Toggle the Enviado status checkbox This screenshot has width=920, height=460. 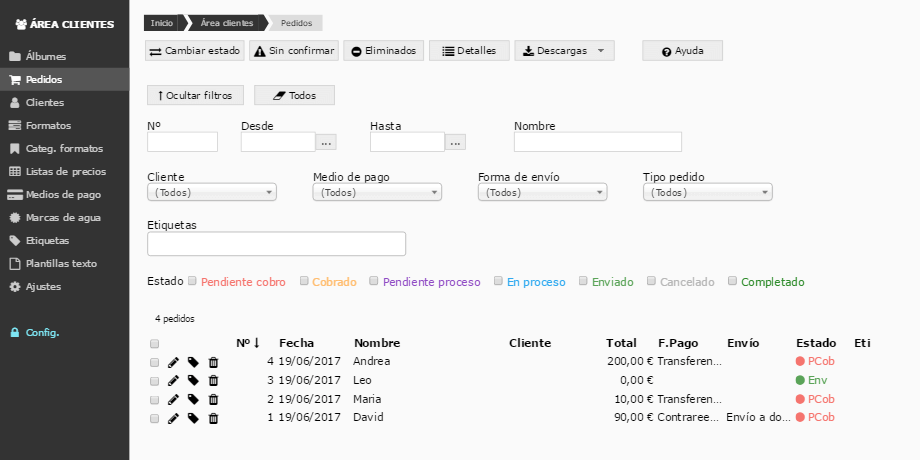coord(584,282)
